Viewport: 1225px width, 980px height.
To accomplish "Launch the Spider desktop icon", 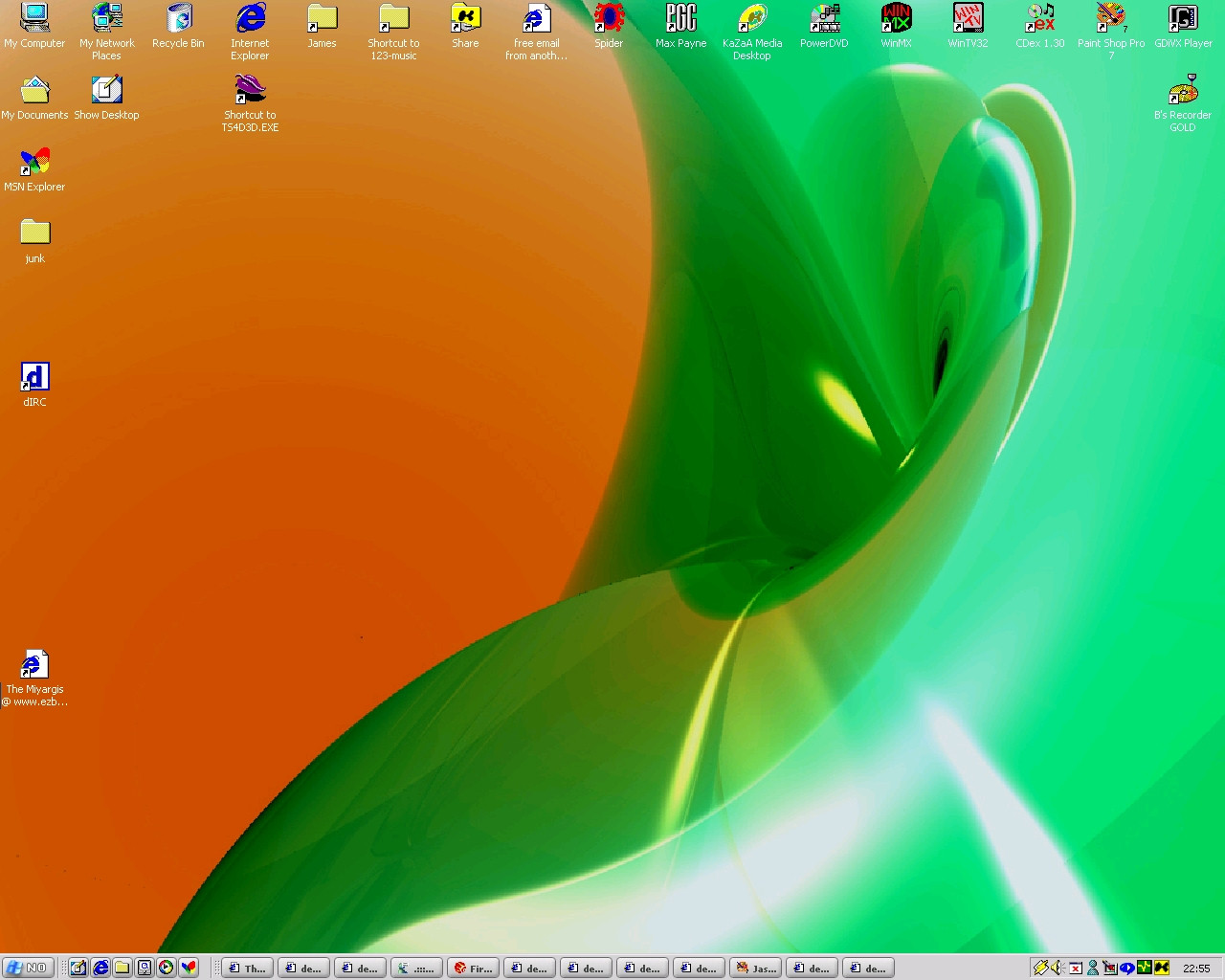I will 609,26.
